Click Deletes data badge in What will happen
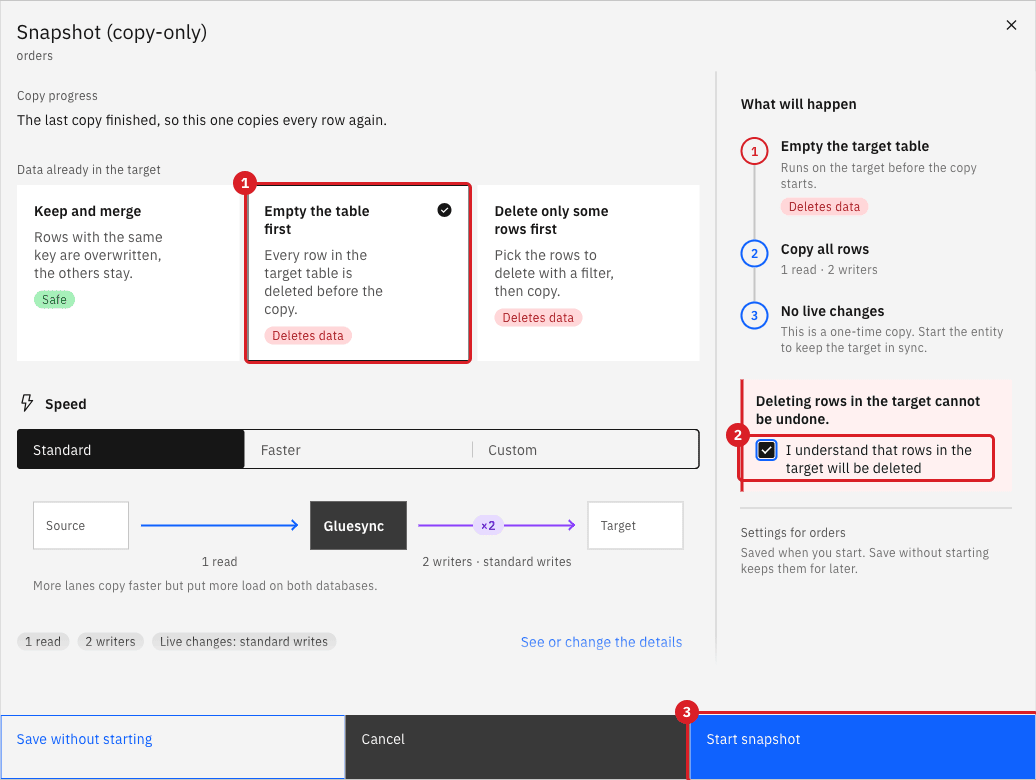 coord(825,207)
